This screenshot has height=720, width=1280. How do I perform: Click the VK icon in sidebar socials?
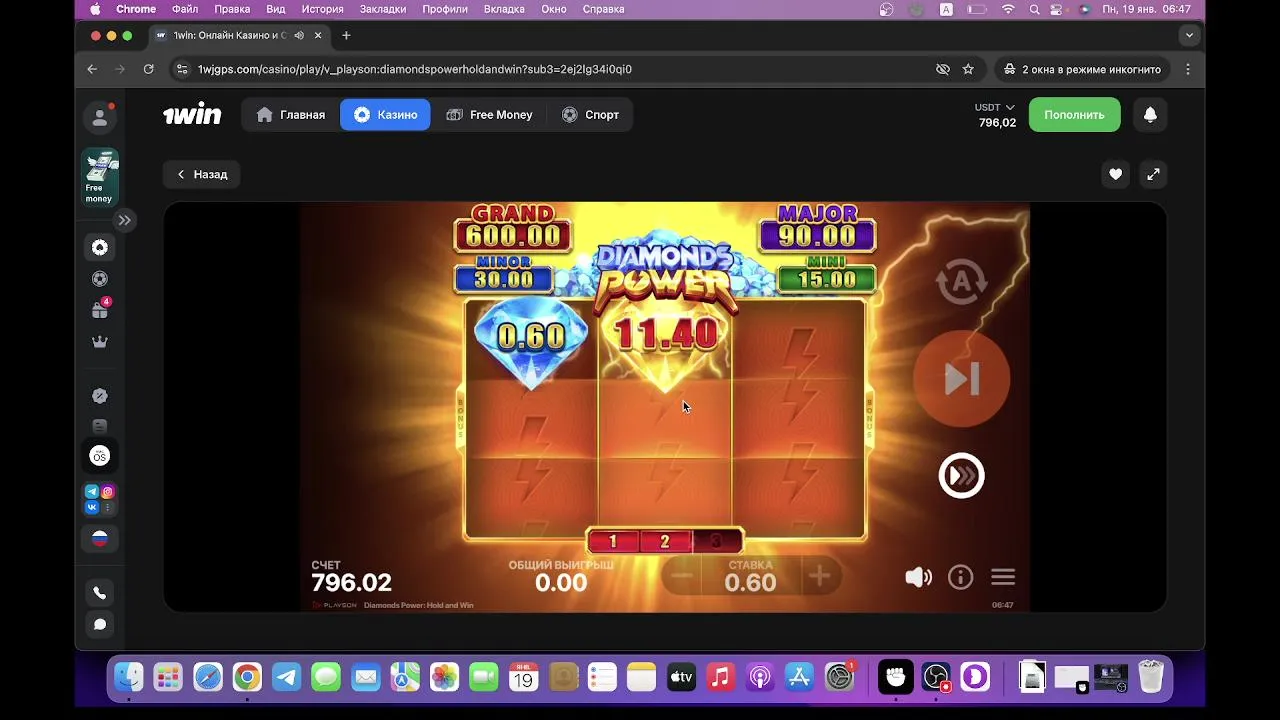[92, 508]
